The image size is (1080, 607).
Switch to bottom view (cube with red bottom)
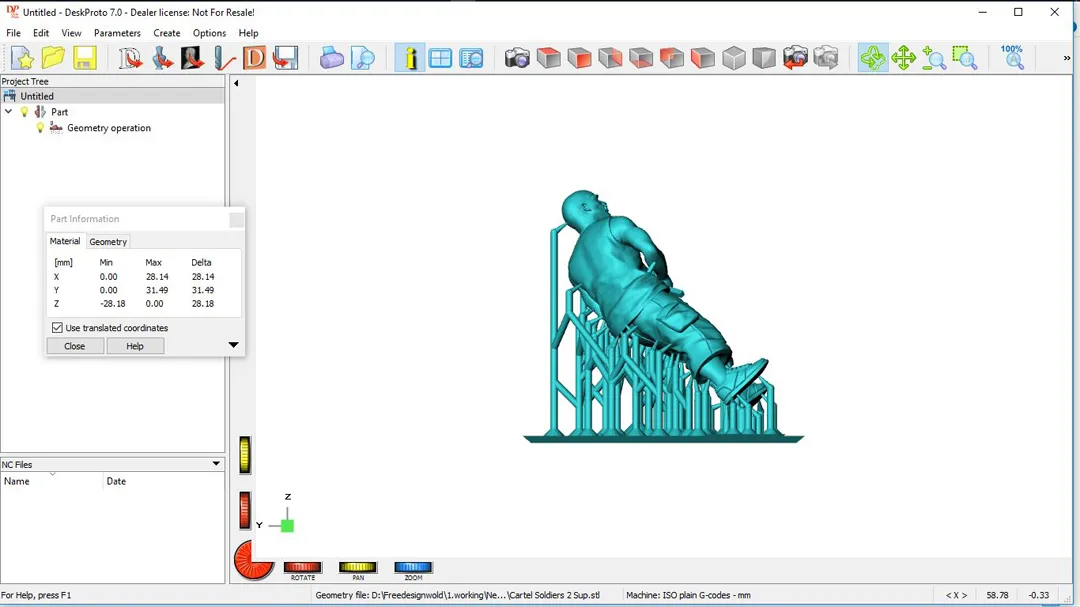(x=641, y=59)
